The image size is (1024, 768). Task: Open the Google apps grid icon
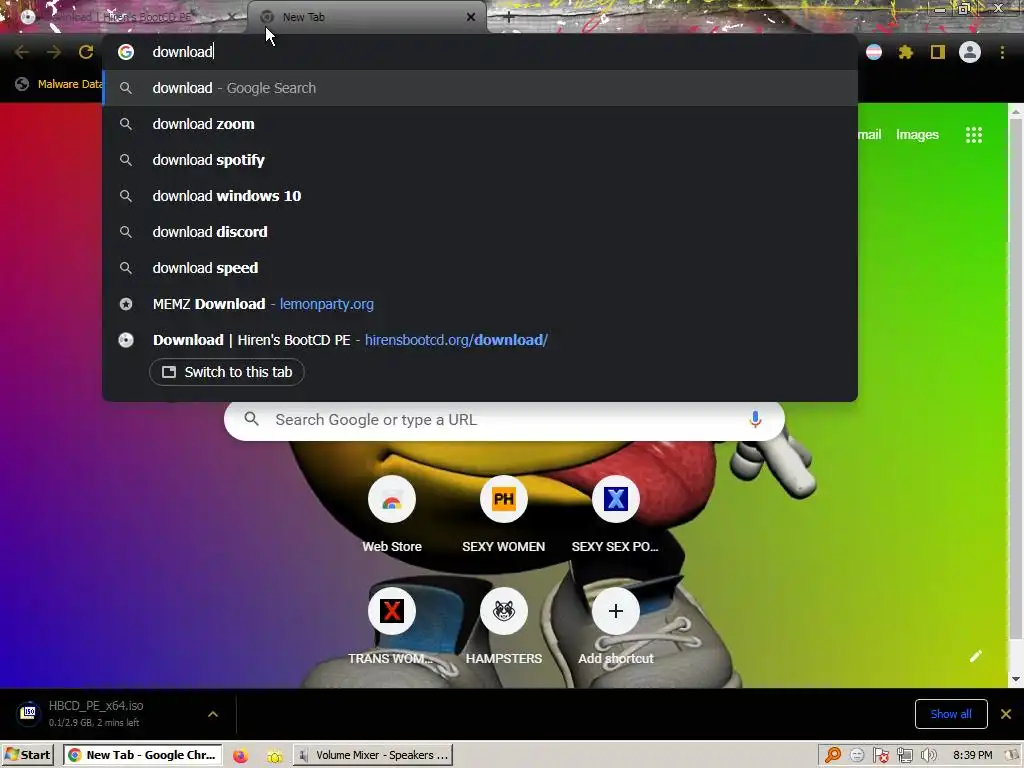click(x=974, y=135)
